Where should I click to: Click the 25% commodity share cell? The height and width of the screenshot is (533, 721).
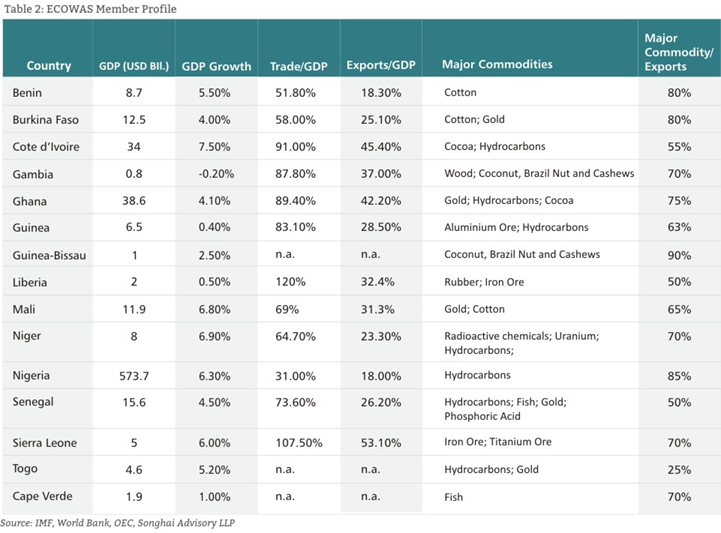[679, 470]
